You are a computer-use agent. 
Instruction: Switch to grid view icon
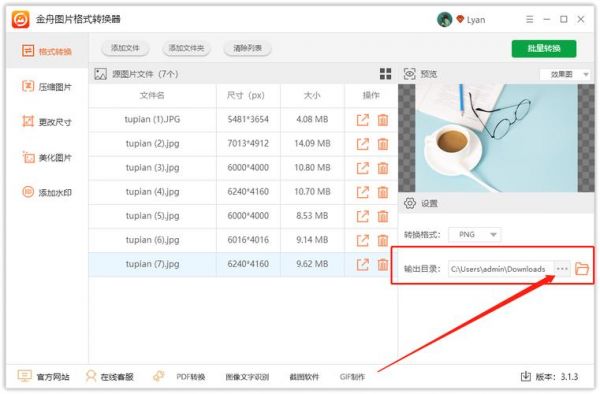385,74
